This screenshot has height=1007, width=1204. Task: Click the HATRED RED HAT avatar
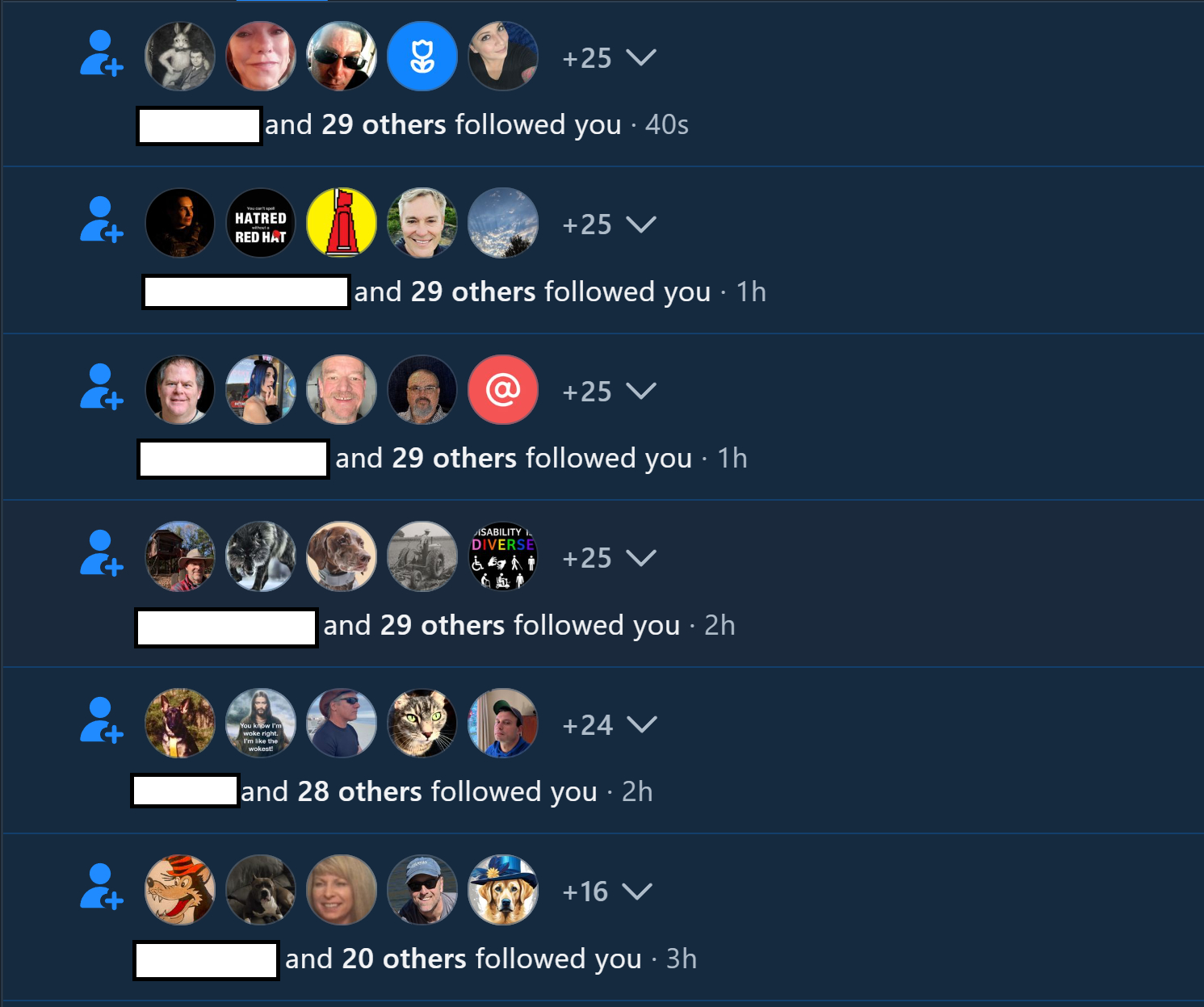pos(261,223)
